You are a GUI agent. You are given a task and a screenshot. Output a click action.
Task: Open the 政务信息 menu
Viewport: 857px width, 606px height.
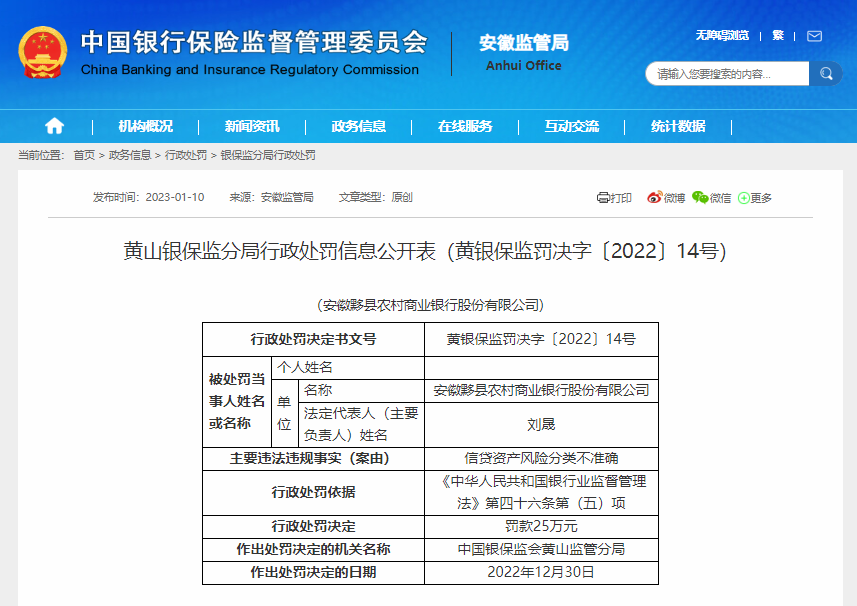(359, 126)
